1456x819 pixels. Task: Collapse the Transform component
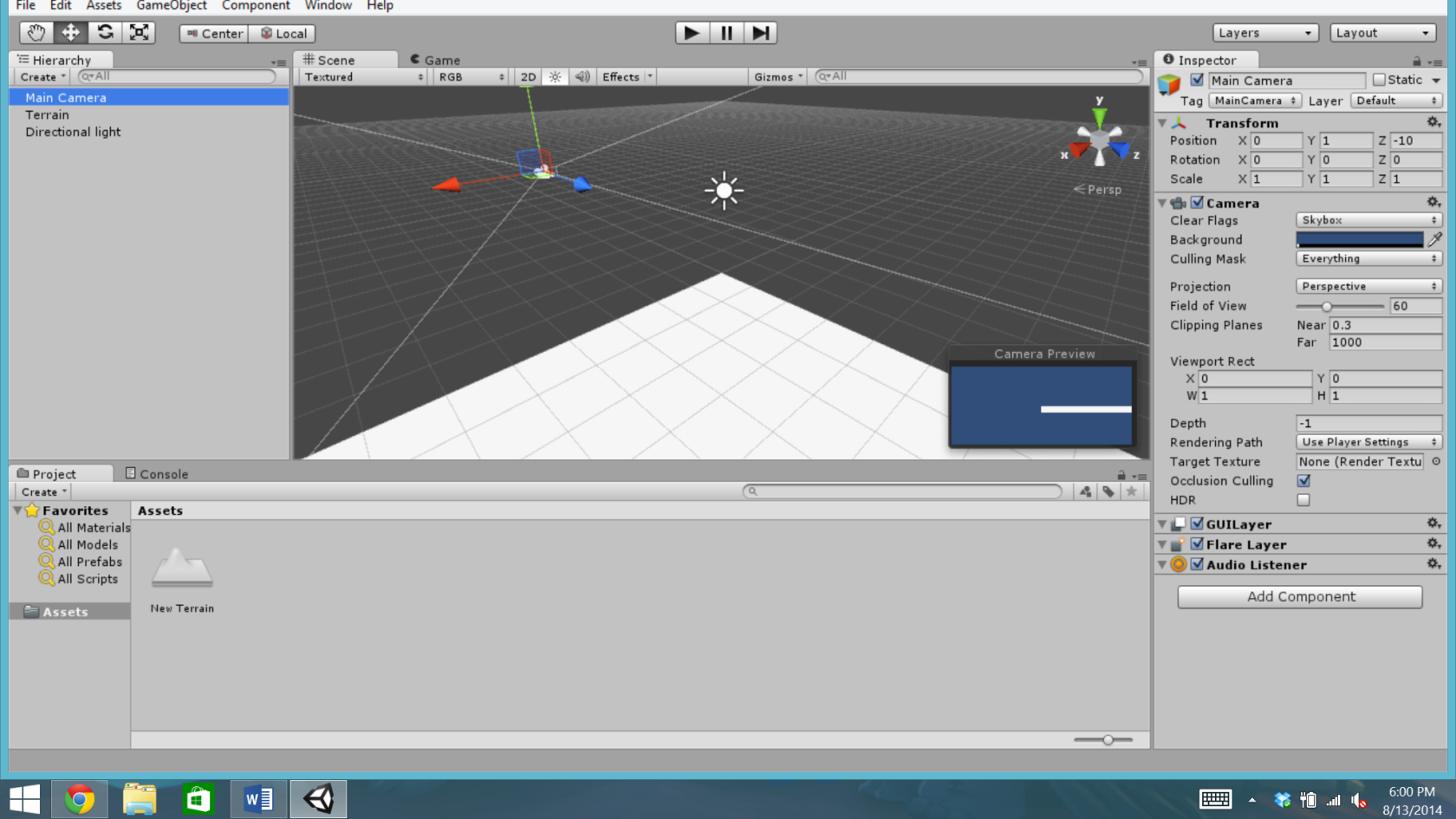click(1162, 123)
